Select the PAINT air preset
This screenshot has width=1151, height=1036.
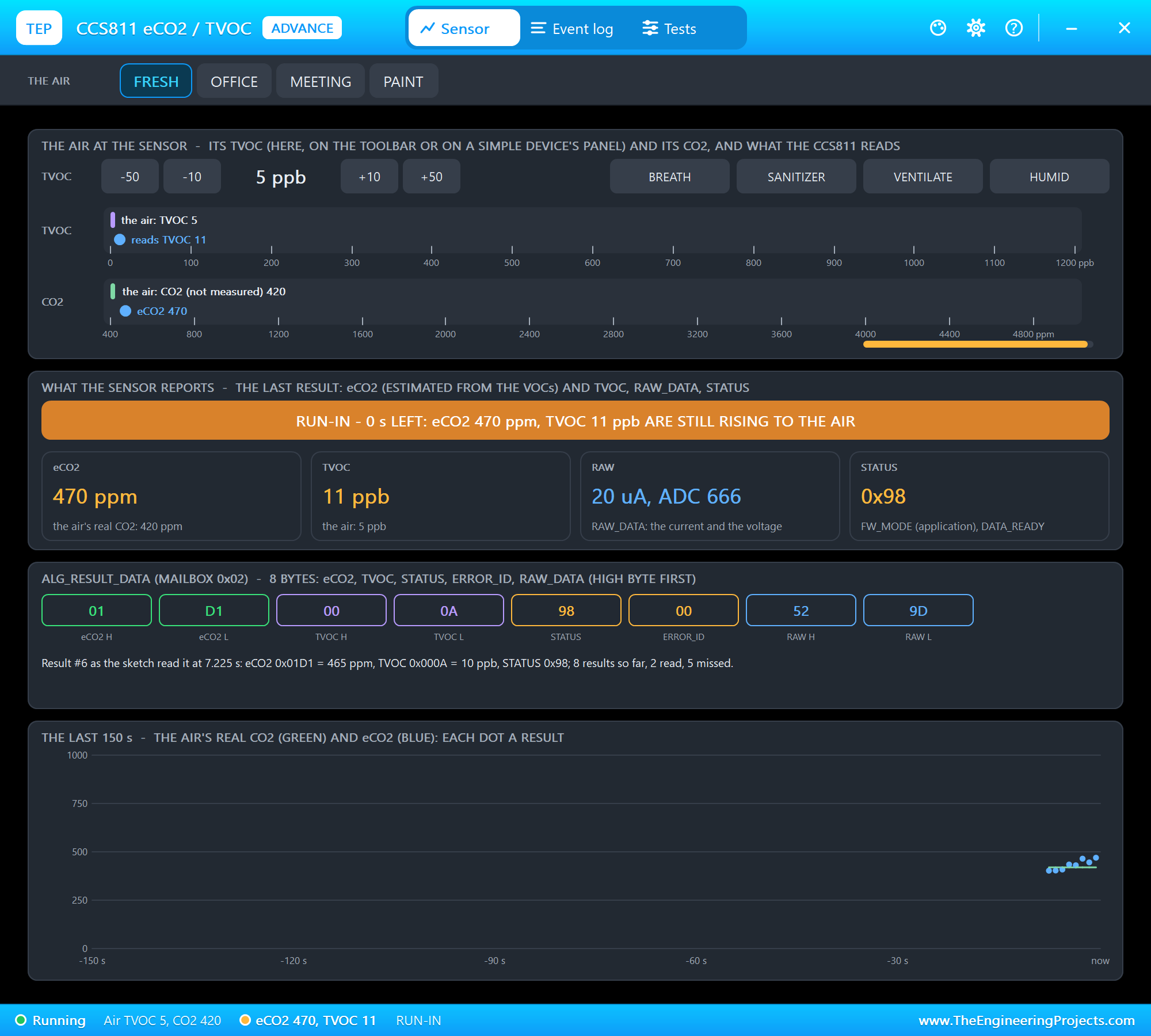(403, 81)
